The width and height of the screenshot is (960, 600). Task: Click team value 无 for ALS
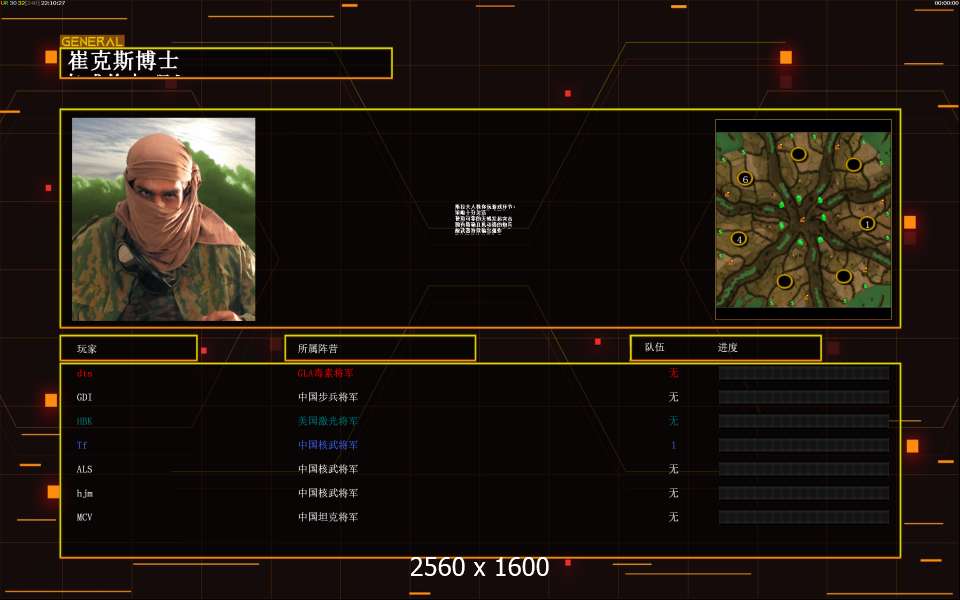673,469
